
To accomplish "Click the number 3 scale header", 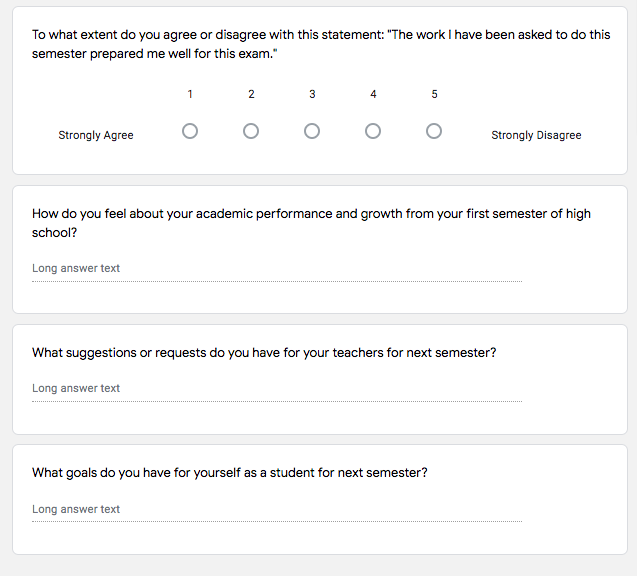I will tap(312, 94).
